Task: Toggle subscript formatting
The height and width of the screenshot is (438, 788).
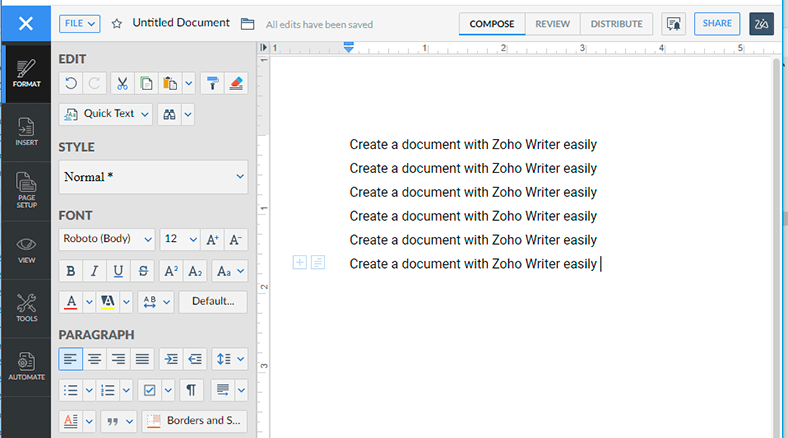Action: tap(195, 271)
